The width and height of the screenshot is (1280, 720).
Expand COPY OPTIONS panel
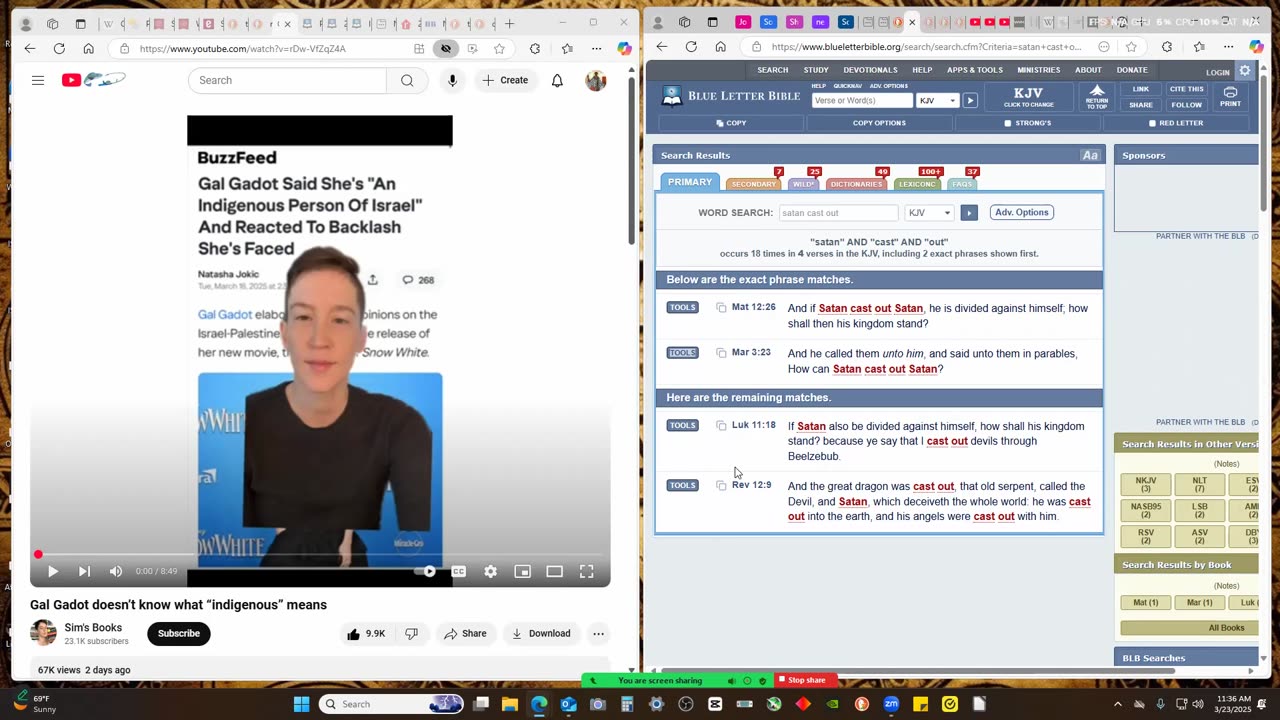click(879, 123)
